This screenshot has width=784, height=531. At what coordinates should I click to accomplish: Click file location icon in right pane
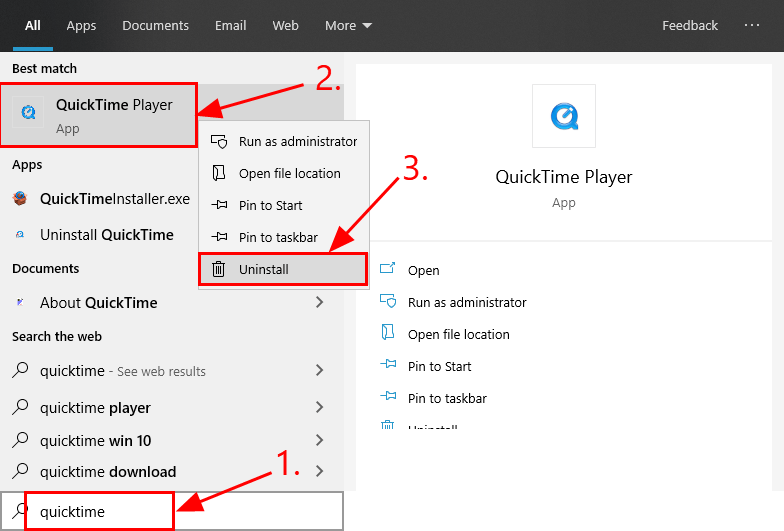click(388, 332)
